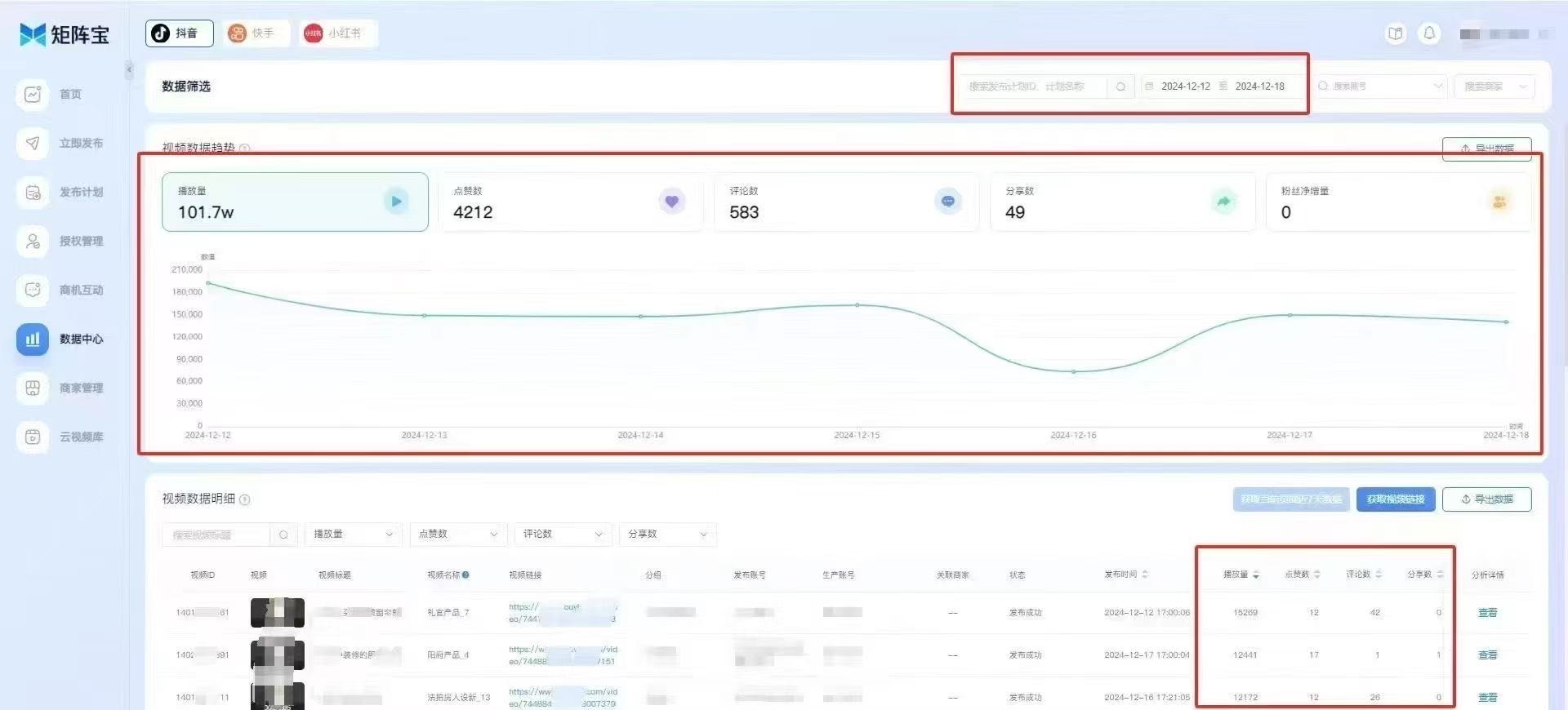This screenshot has height=710, width=1568.
Task: Switch to the 小红书 platform tab
Action: 338,33
